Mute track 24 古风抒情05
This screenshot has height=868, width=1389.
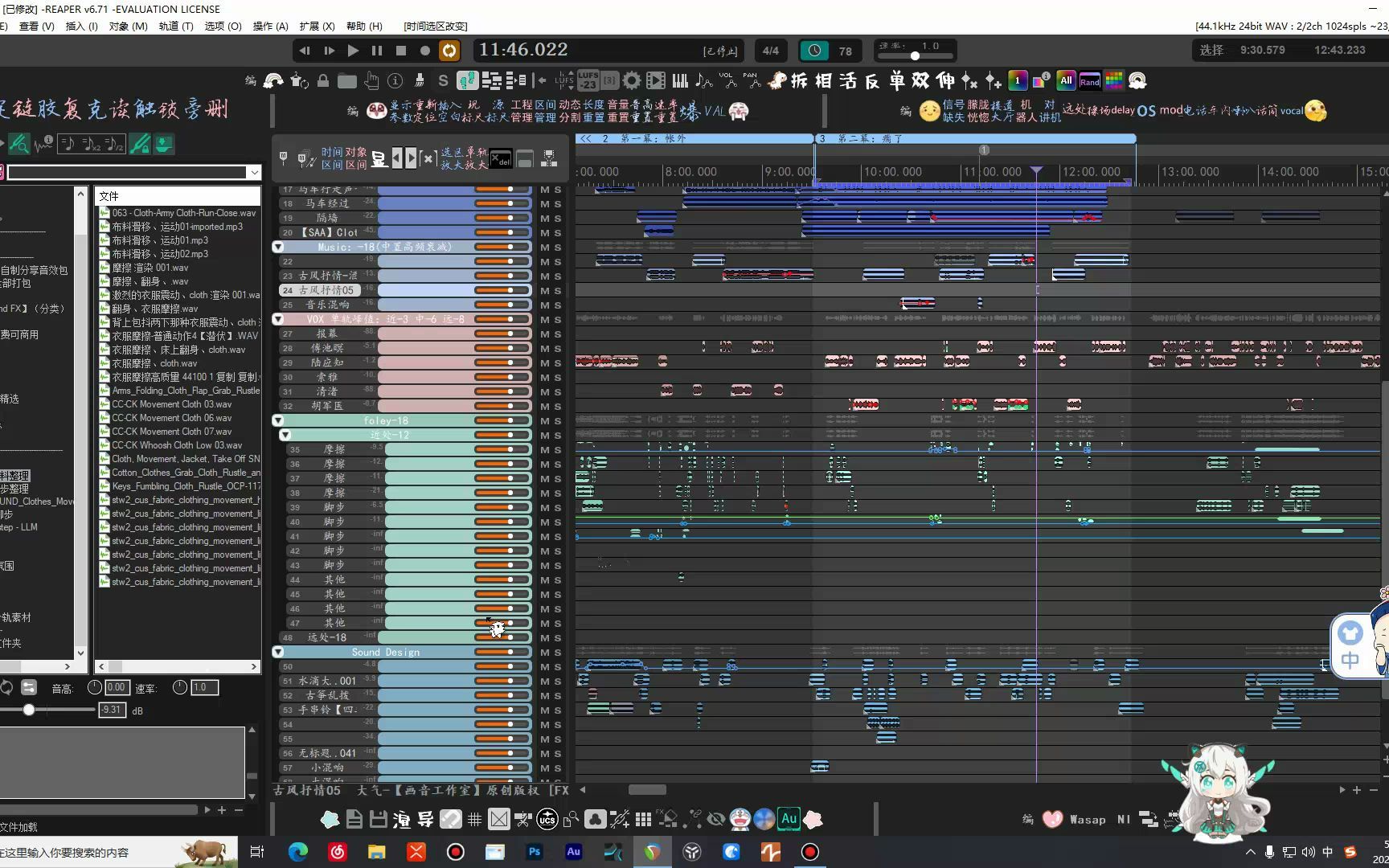coord(544,291)
